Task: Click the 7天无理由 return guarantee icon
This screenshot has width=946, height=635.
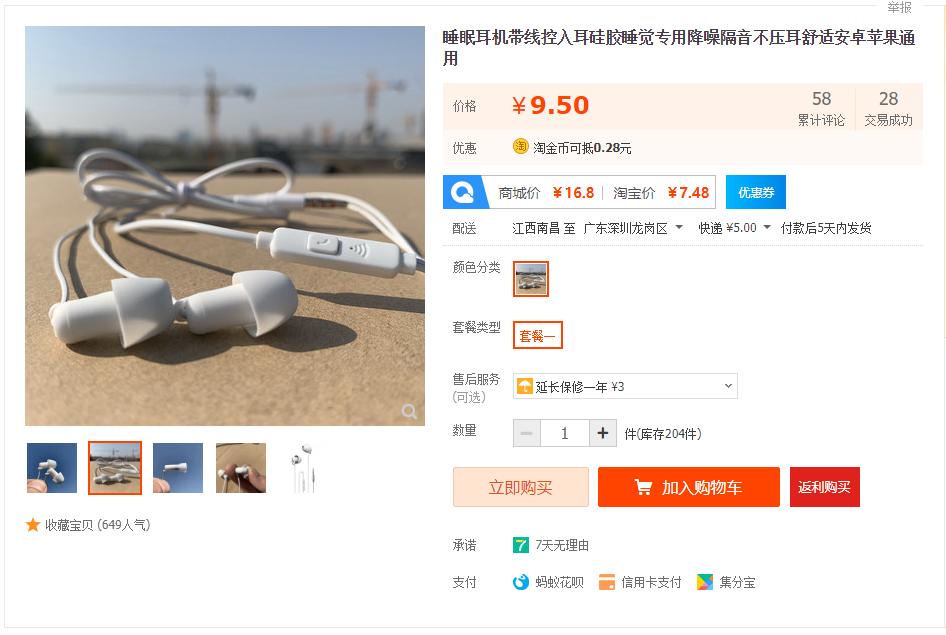Action: [x=519, y=545]
